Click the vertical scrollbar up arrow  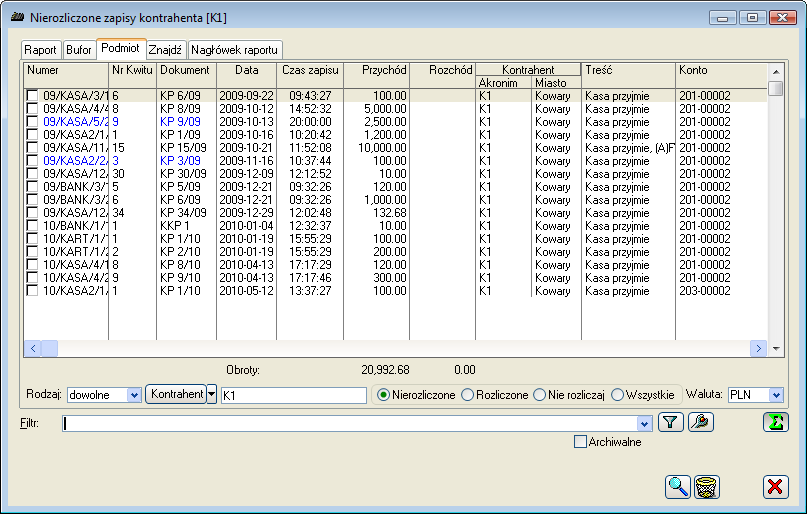click(x=776, y=71)
